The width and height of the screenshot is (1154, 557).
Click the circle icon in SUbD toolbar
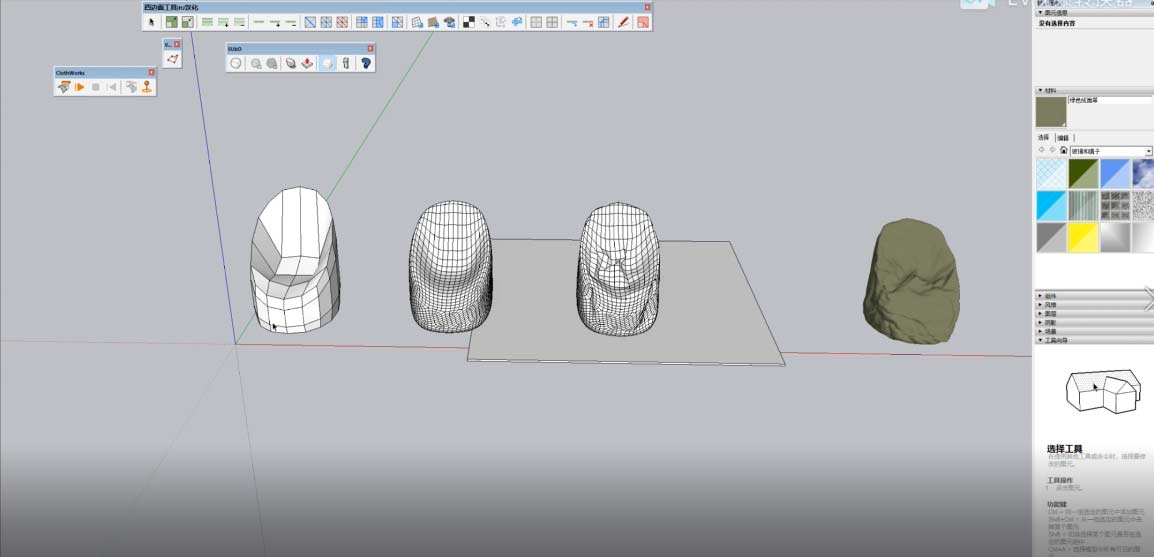(236, 63)
